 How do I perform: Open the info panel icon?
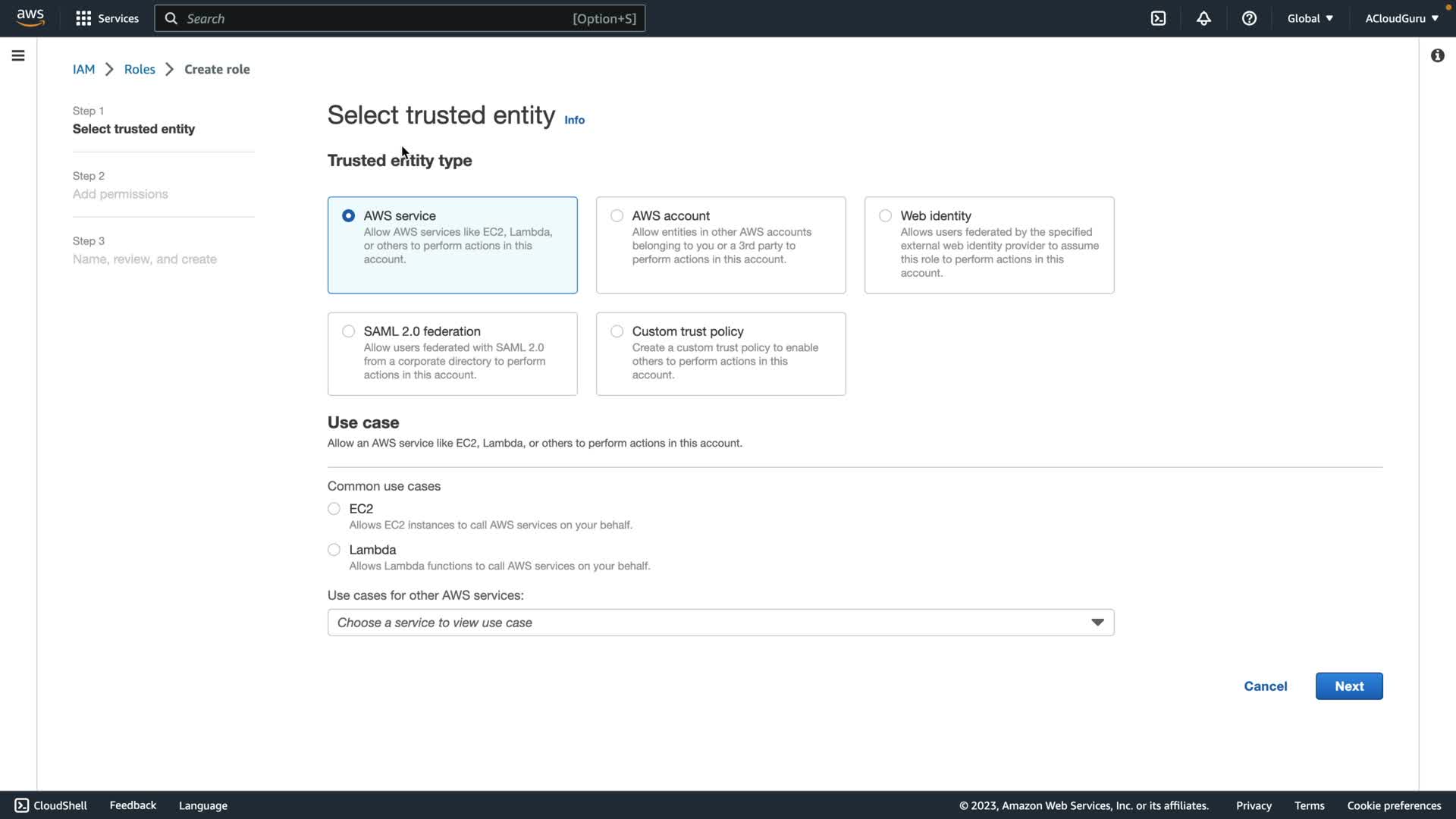1437,55
